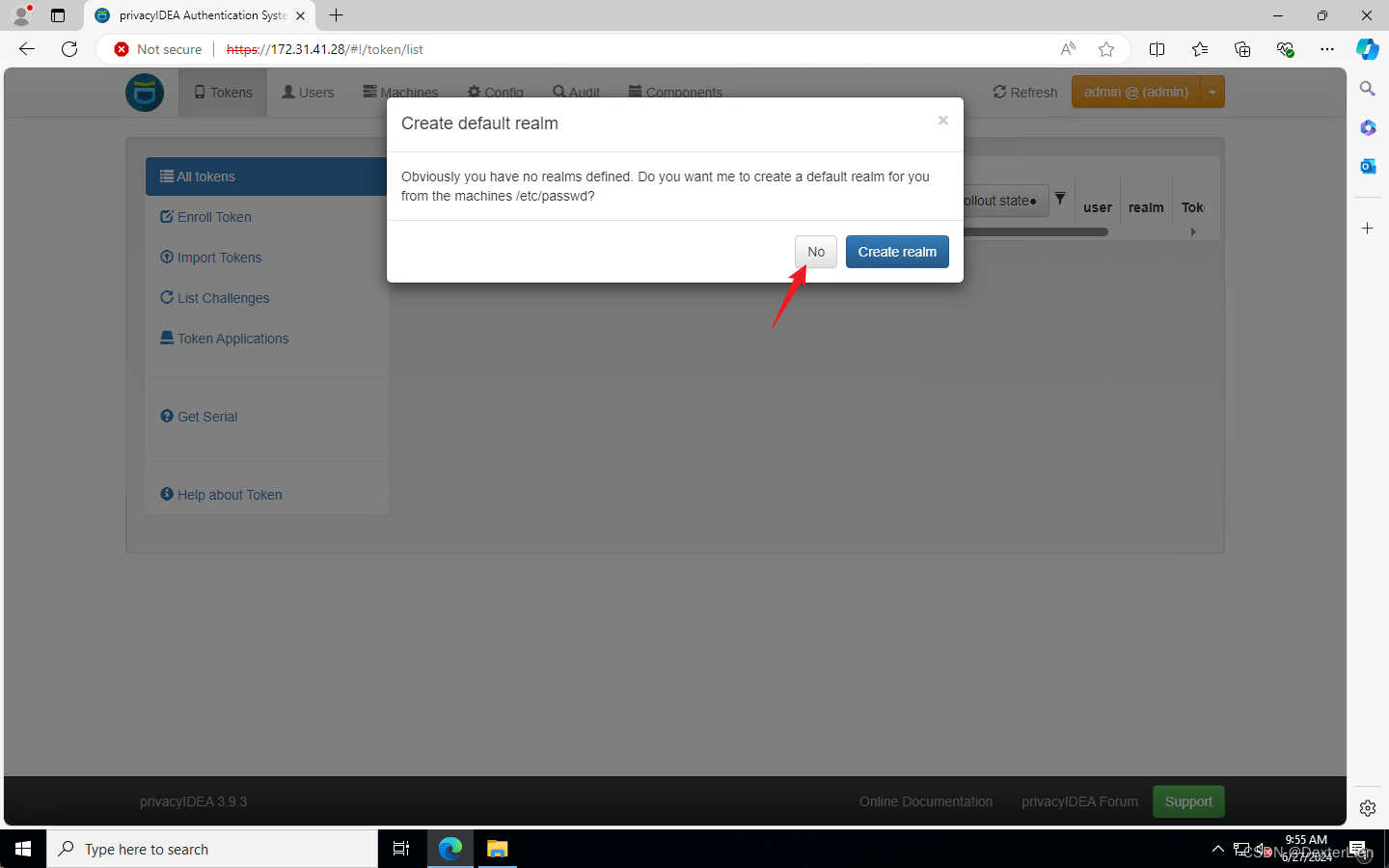Viewport: 1389px width, 868px height.
Task: Open the Microsoft 365 sidebar icon
Action: point(1368,127)
